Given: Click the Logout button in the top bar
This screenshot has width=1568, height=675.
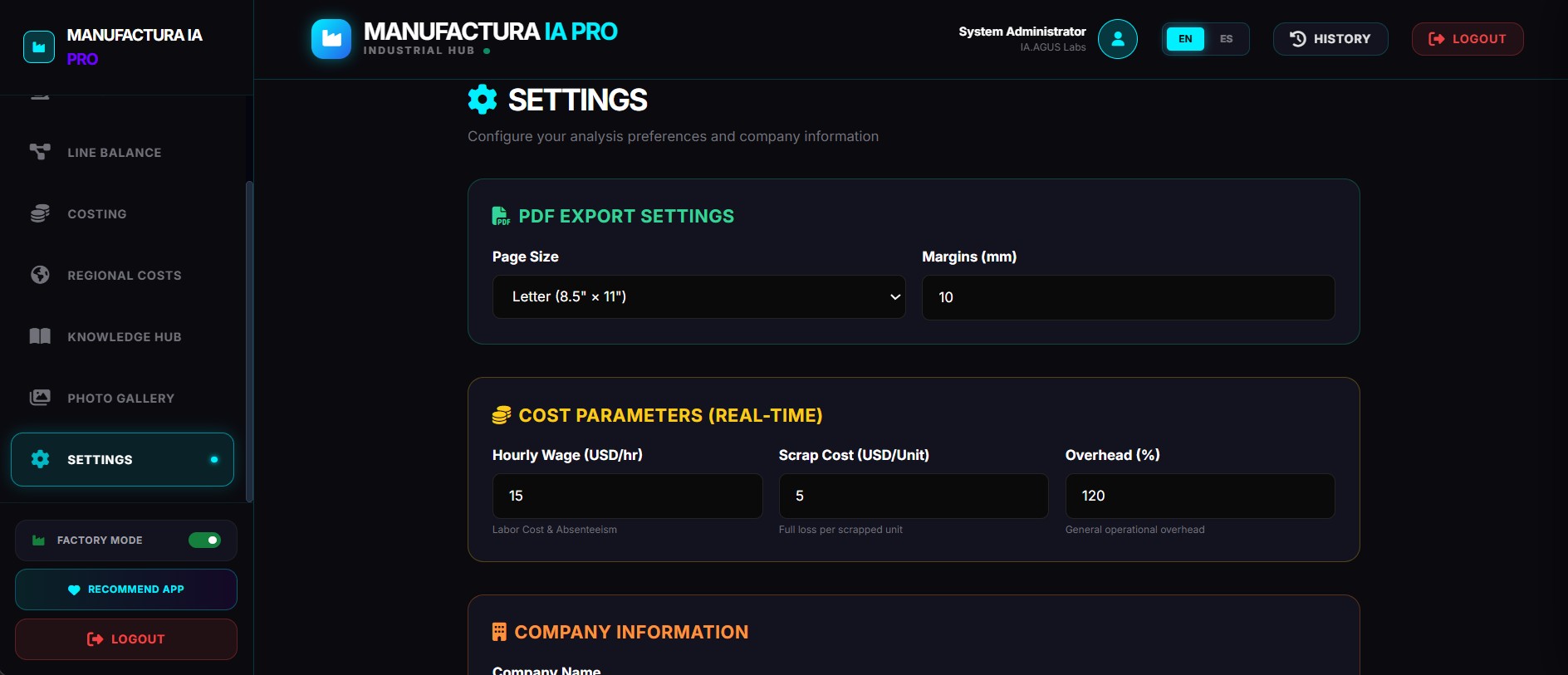Looking at the screenshot, I should click(1467, 39).
